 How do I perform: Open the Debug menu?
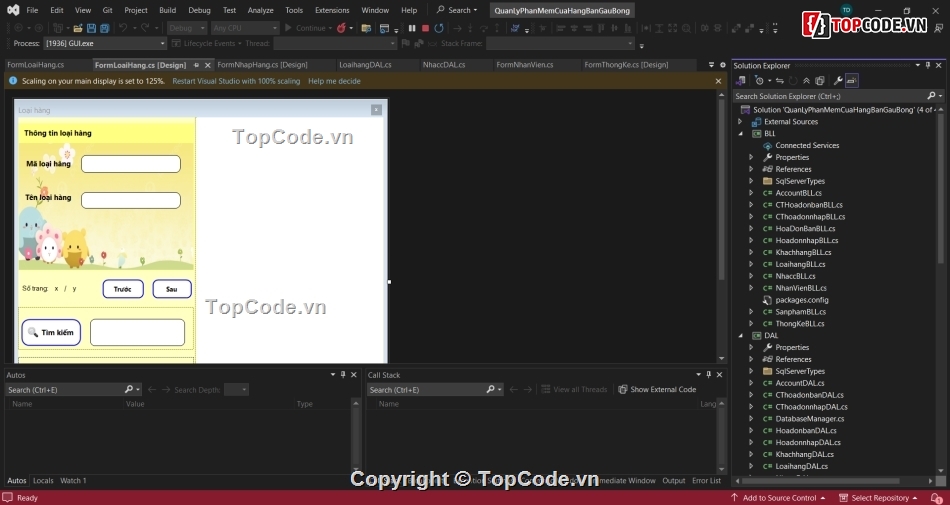[199, 10]
